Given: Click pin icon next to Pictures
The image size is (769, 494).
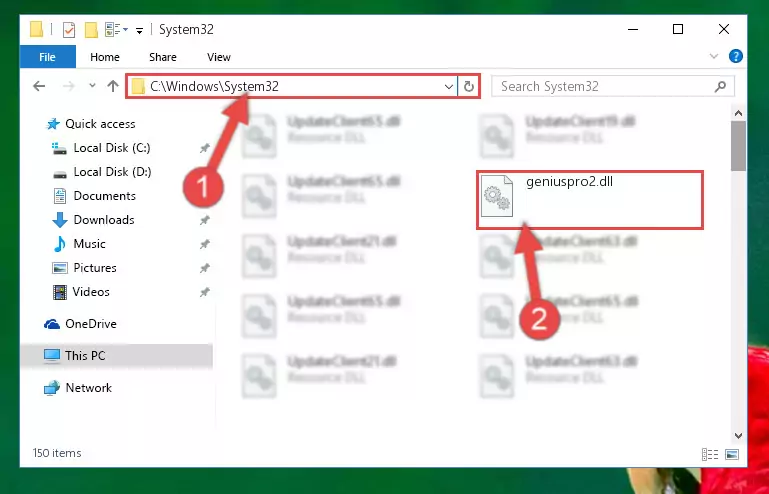Looking at the screenshot, I should point(205,268).
